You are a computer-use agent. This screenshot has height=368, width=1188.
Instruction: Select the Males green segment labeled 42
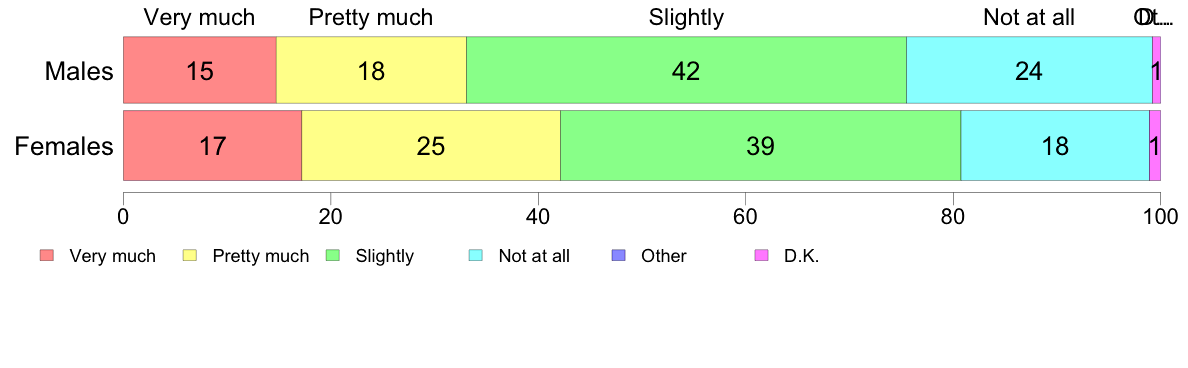(x=686, y=70)
